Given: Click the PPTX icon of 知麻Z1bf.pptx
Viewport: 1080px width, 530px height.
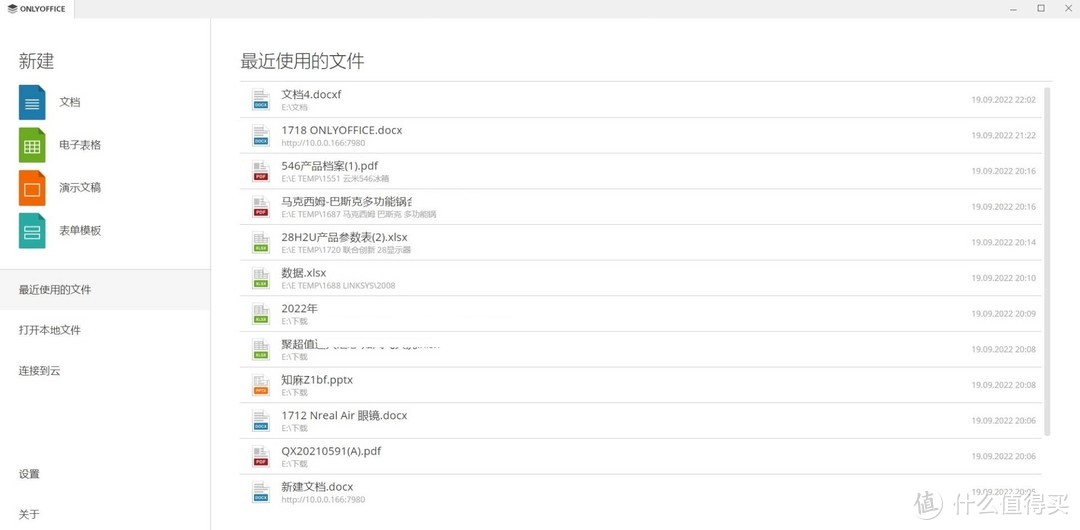Looking at the screenshot, I should click(x=260, y=385).
